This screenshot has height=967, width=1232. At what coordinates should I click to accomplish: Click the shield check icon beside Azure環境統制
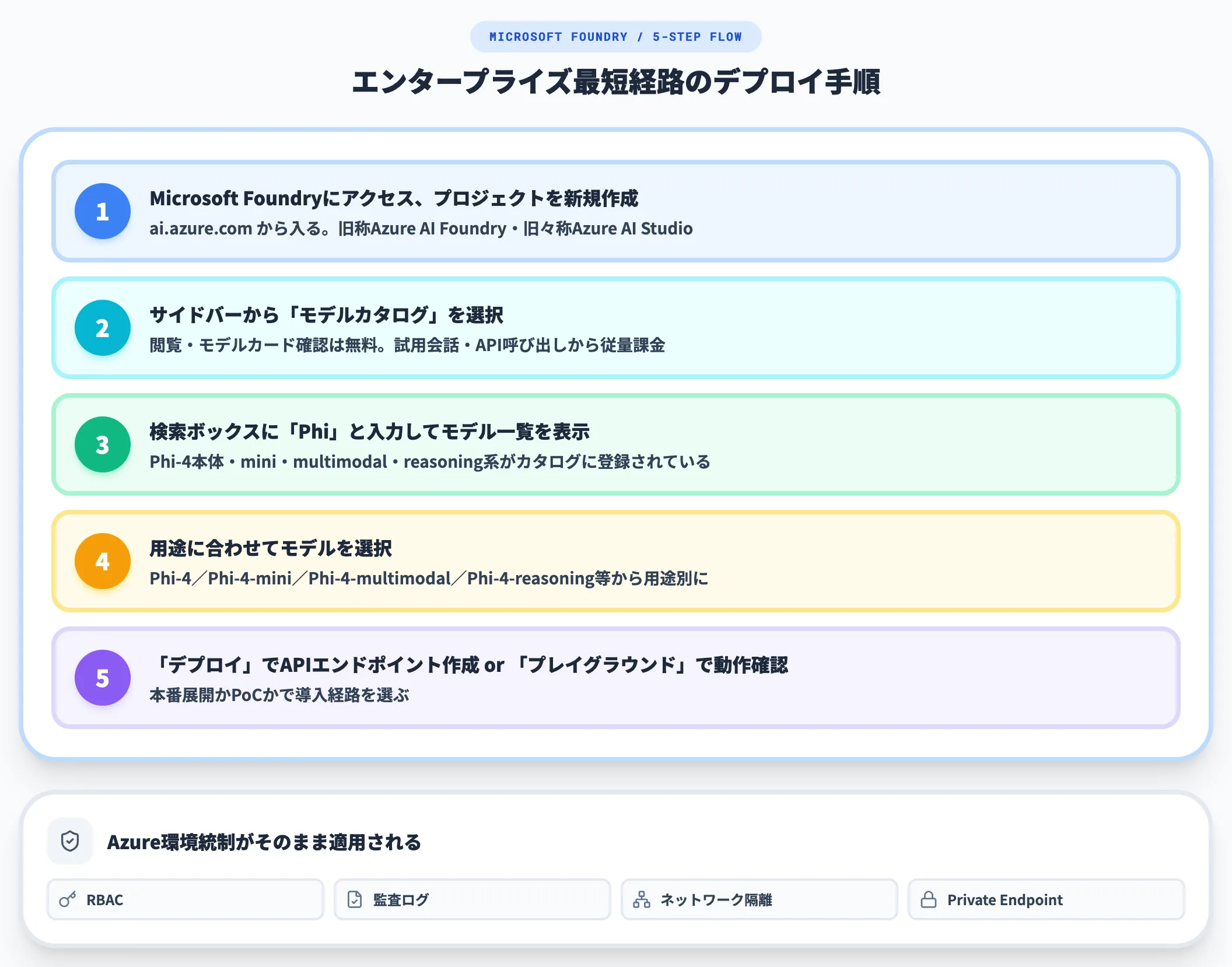(x=70, y=841)
